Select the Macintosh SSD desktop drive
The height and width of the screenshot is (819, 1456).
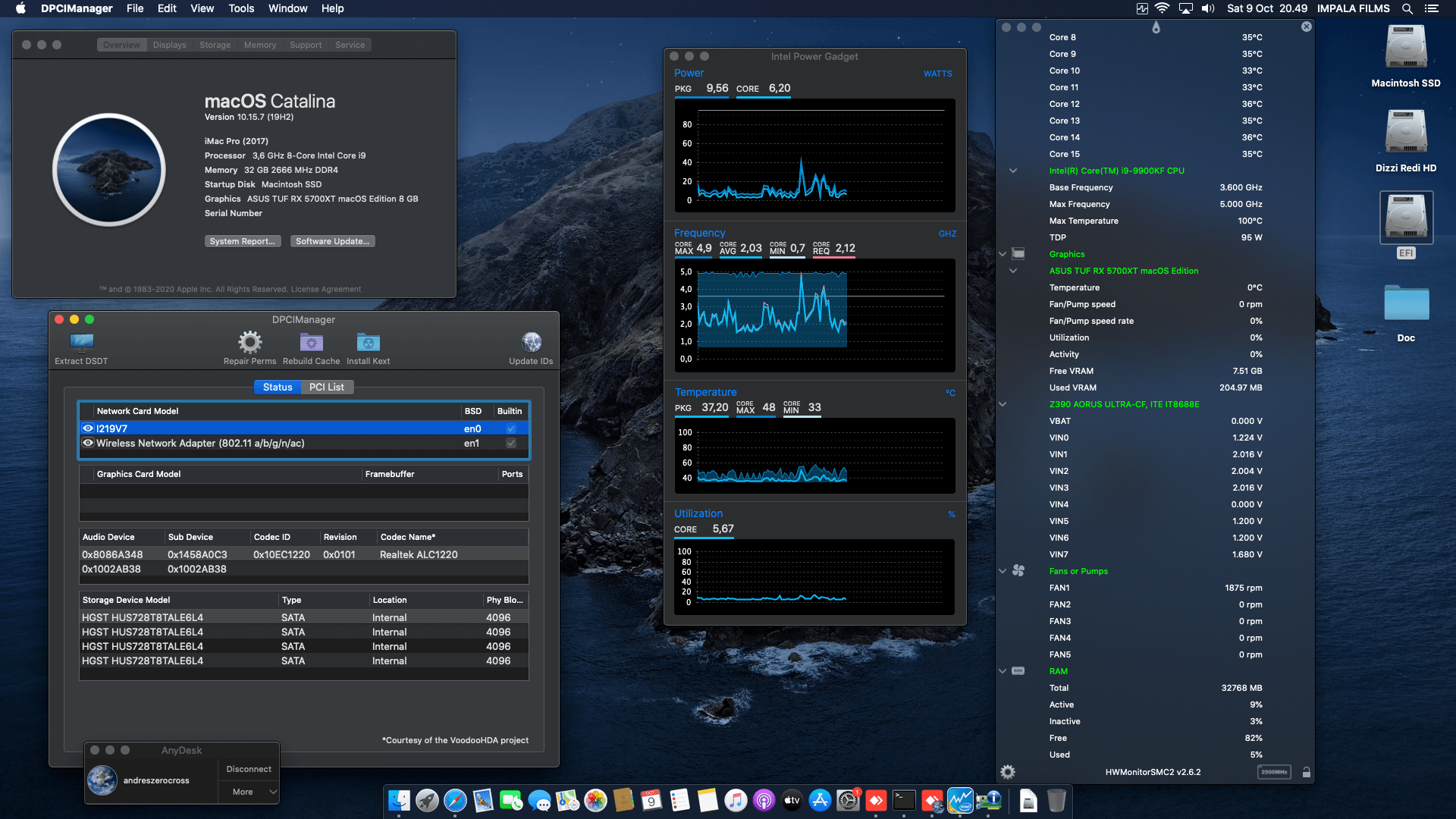[x=1406, y=57]
